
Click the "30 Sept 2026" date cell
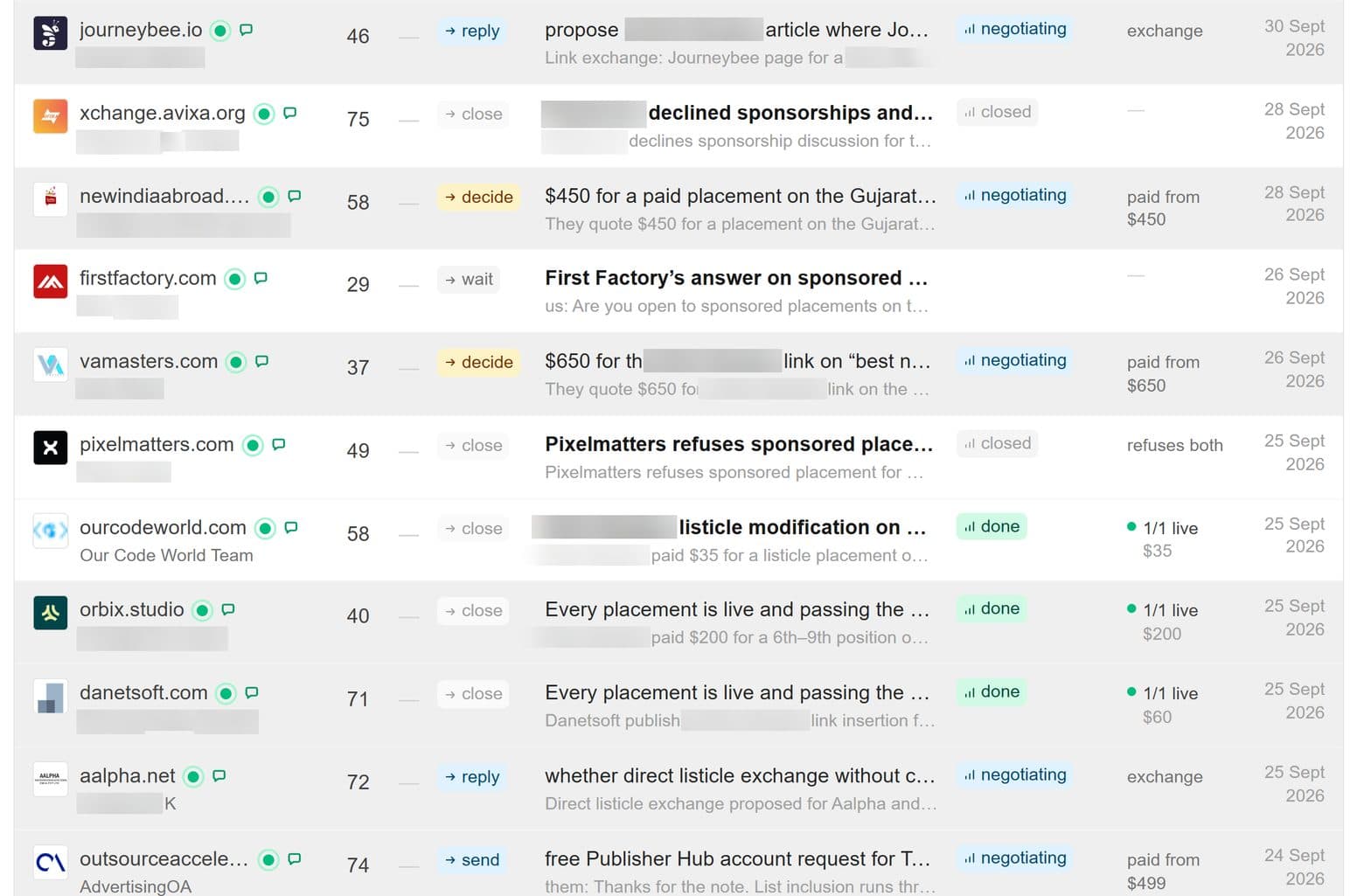click(x=1294, y=38)
